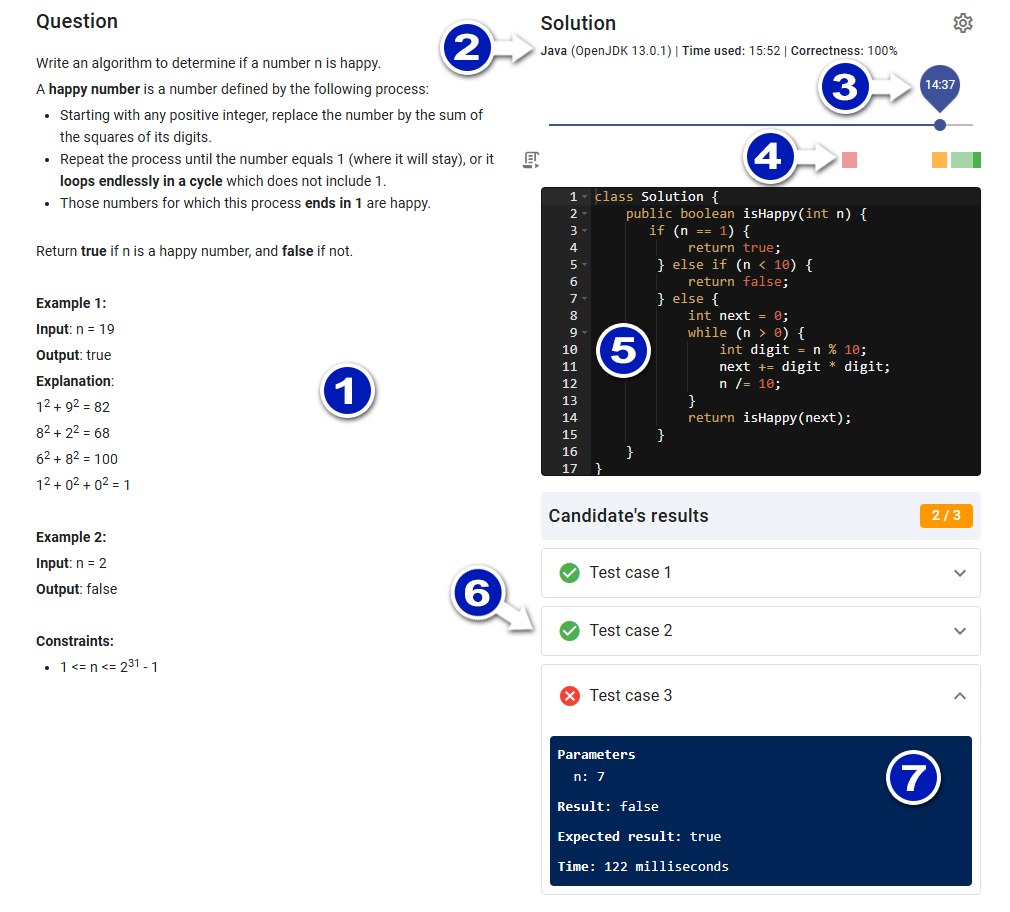Viewport: 1010px width, 912px height.
Task: Click the orange event marker near the timeline end
Action: 938,159
